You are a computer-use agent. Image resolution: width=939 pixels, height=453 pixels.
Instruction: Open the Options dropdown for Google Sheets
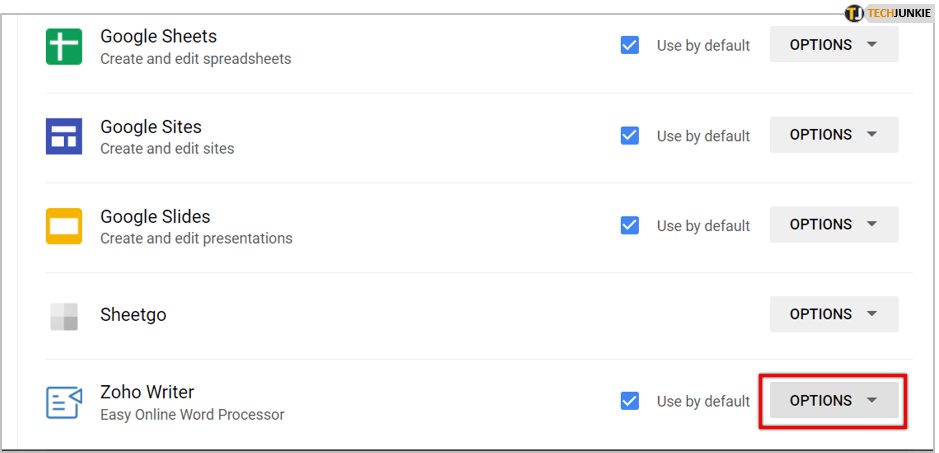[833, 45]
